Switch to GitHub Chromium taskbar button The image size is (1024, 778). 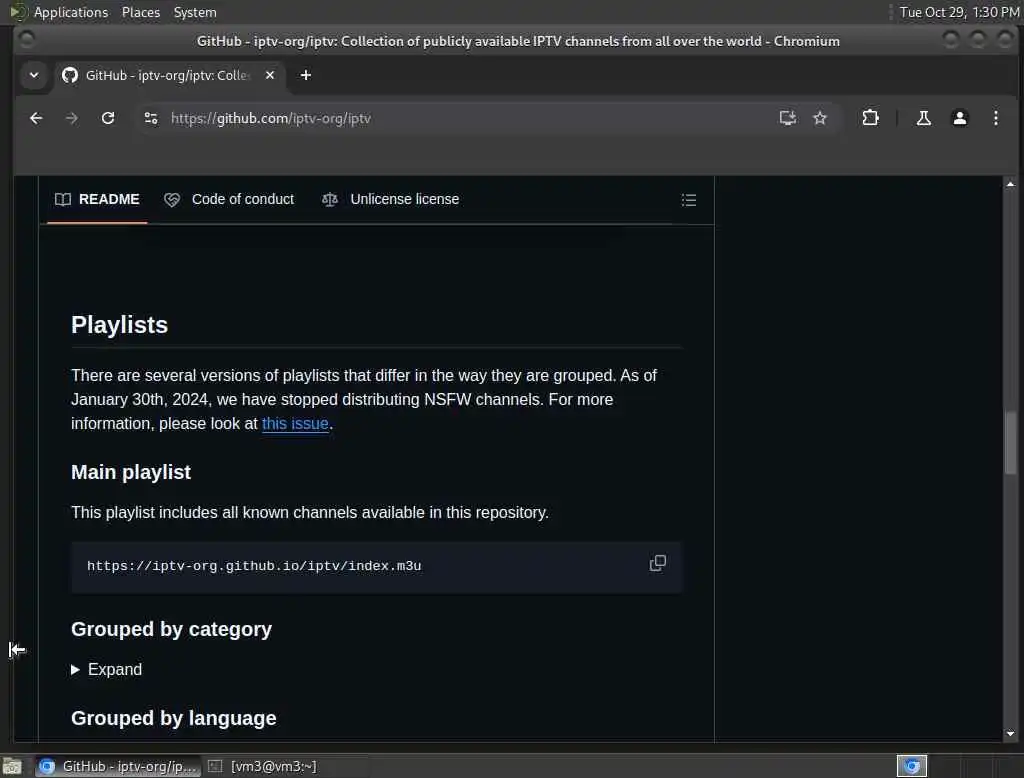118,766
